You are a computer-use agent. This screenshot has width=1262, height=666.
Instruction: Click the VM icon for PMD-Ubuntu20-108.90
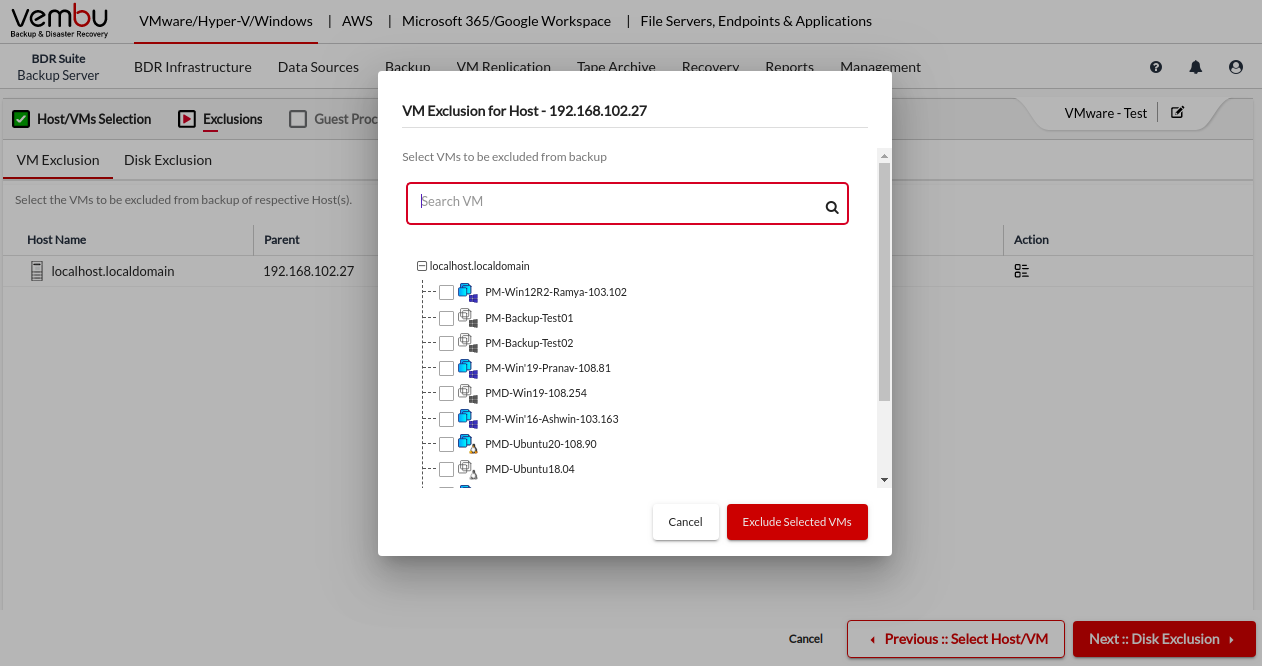pyautogui.click(x=467, y=444)
